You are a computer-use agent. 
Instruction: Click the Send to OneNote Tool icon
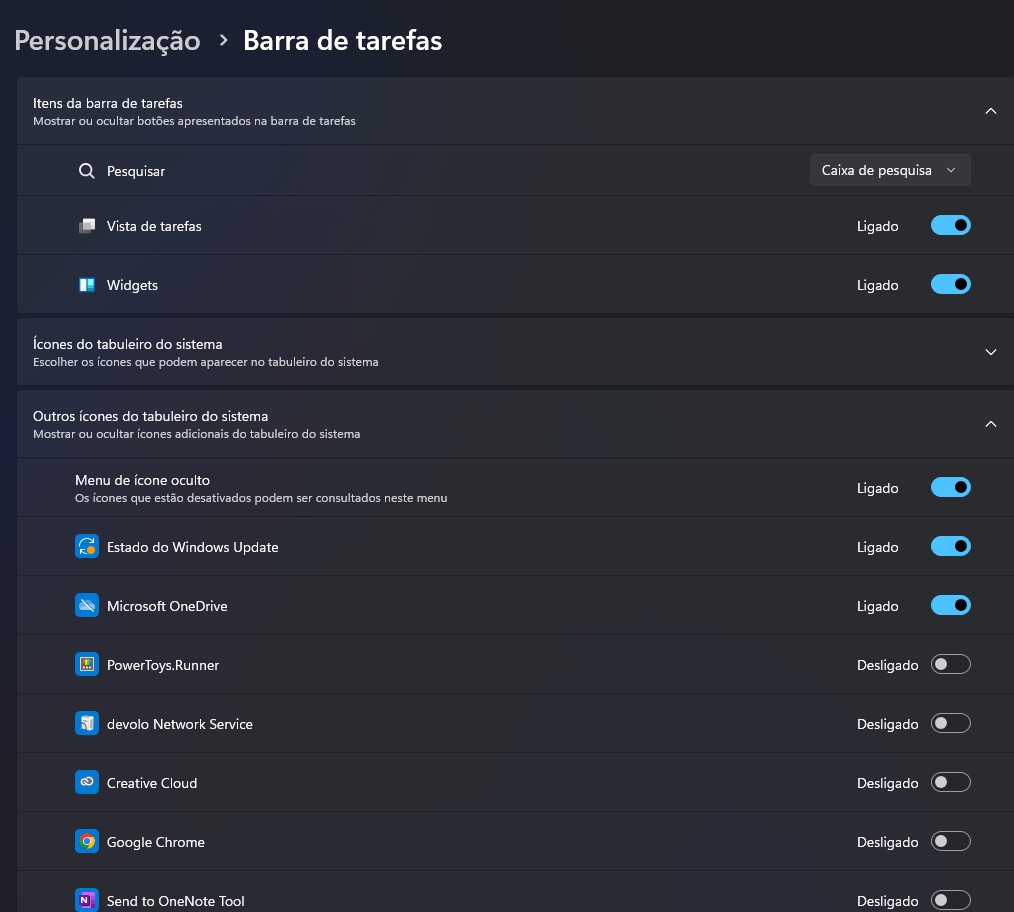[x=87, y=900]
